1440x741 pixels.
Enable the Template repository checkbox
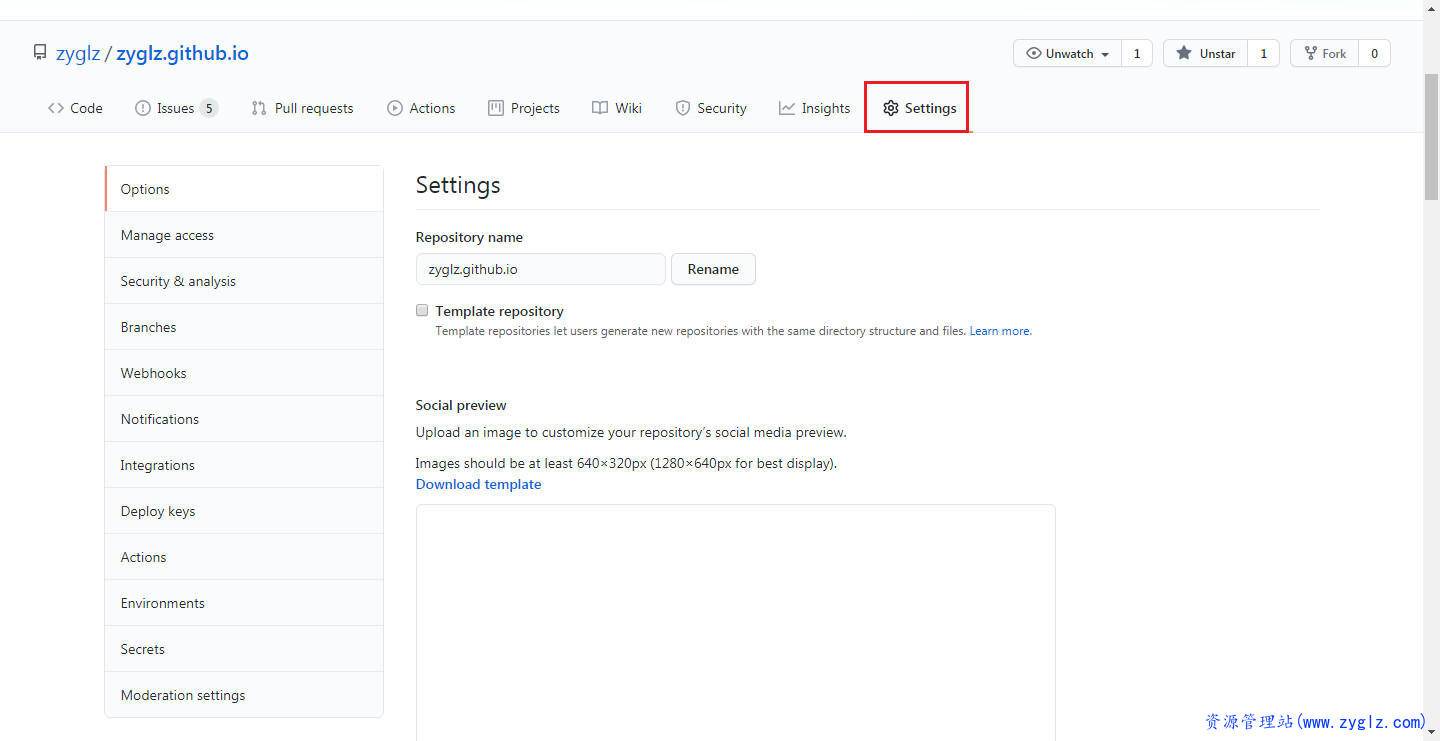[422, 311]
